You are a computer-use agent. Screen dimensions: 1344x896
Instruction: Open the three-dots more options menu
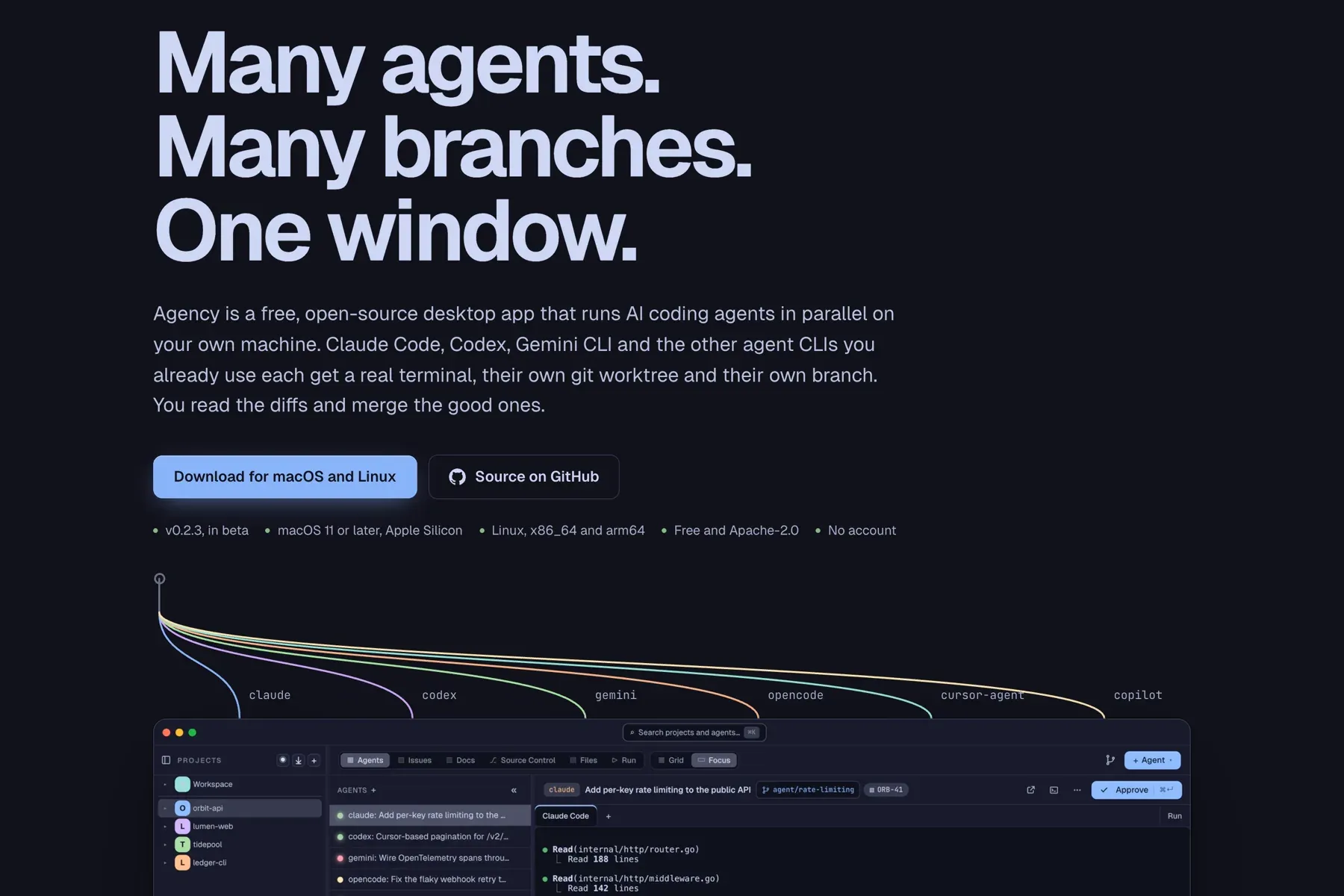[1077, 790]
